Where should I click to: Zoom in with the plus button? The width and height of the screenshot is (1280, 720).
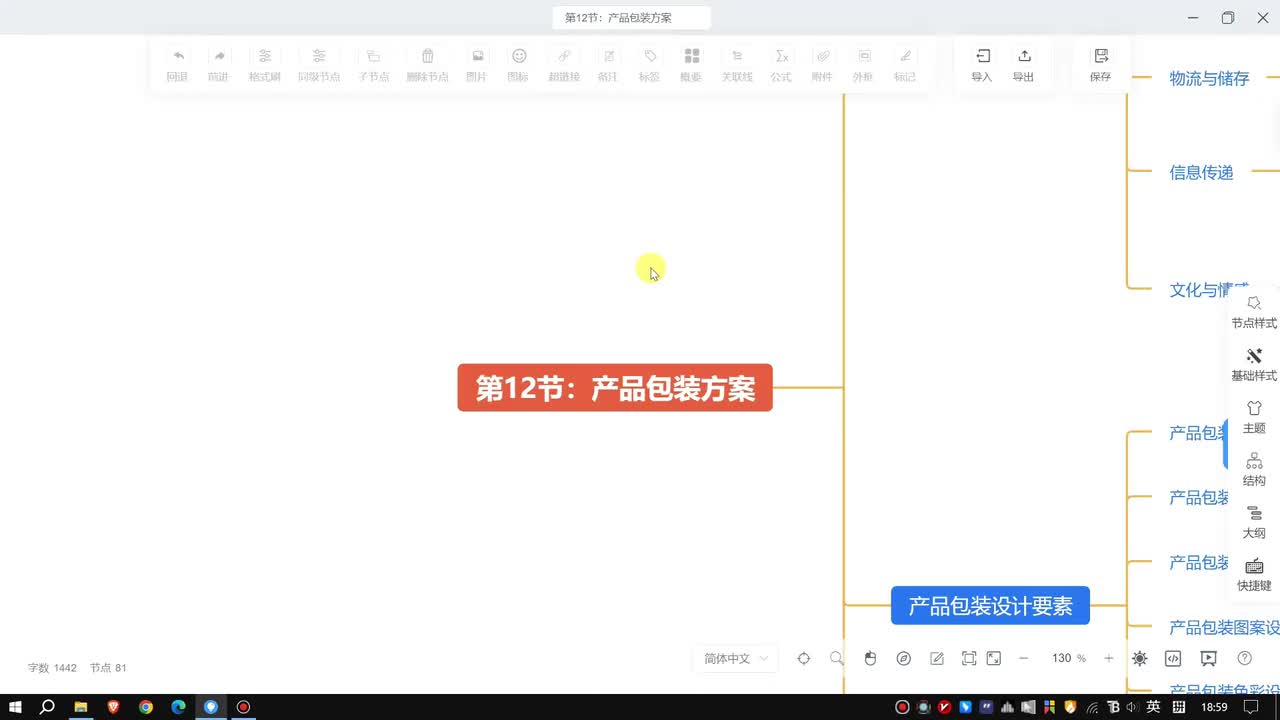point(1108,658)
